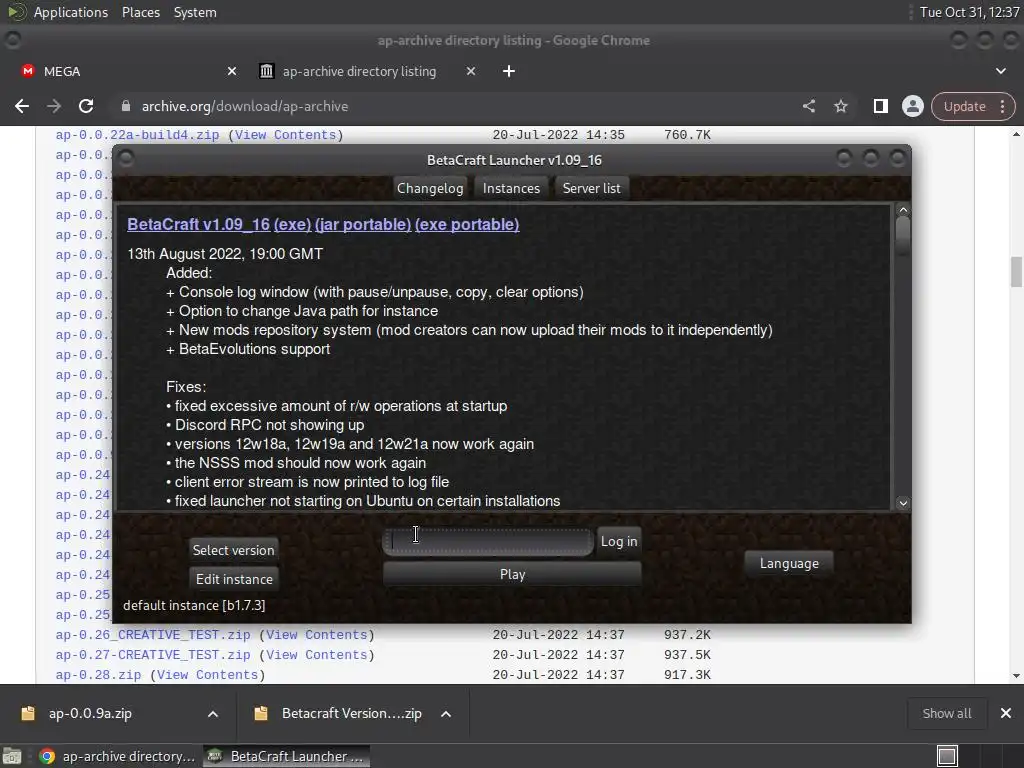Expand options for ap-0.0.9a.zip download
Screen dimensions: 1024x768
click(213, 714)
